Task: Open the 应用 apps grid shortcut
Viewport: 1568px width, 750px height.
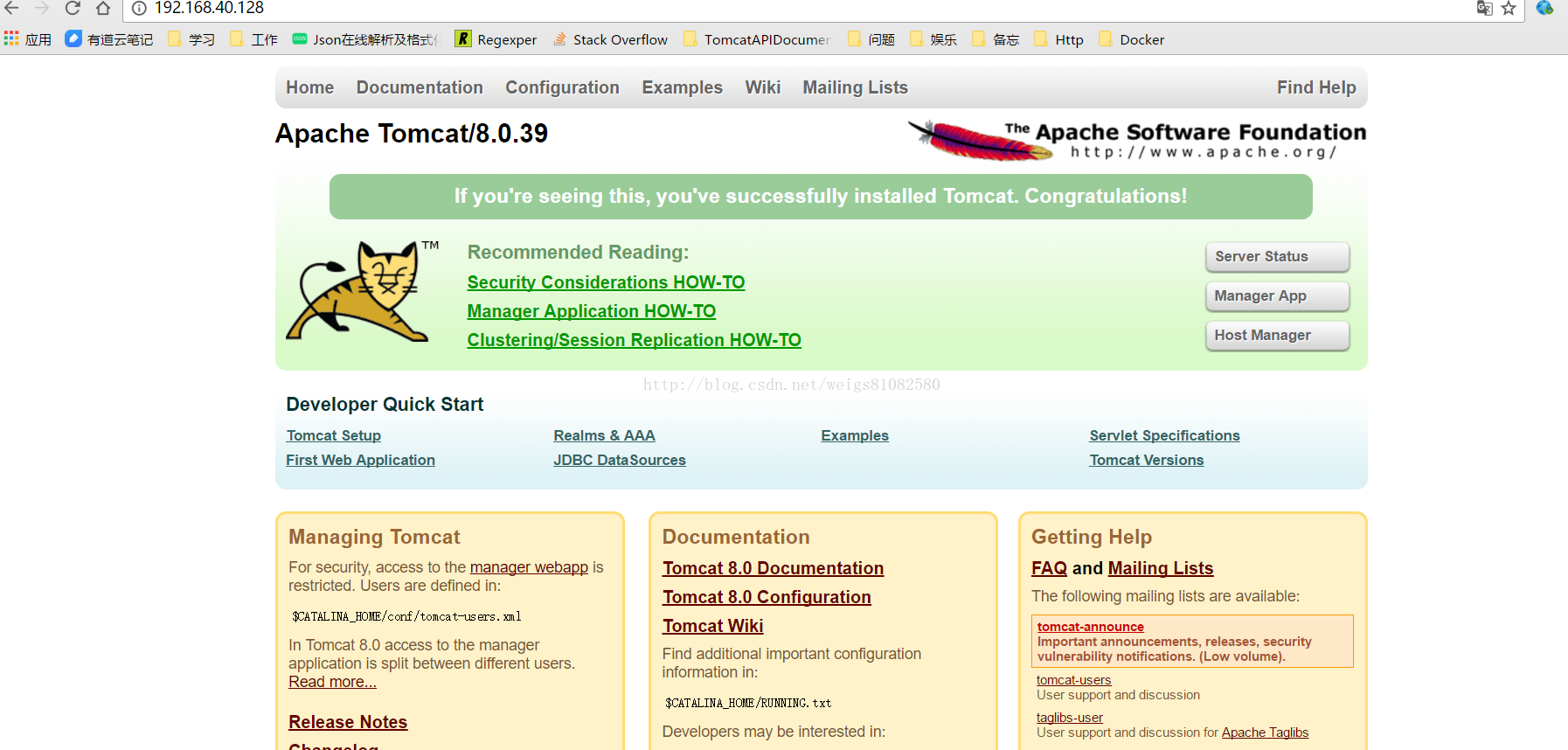Action: (28, 39)
